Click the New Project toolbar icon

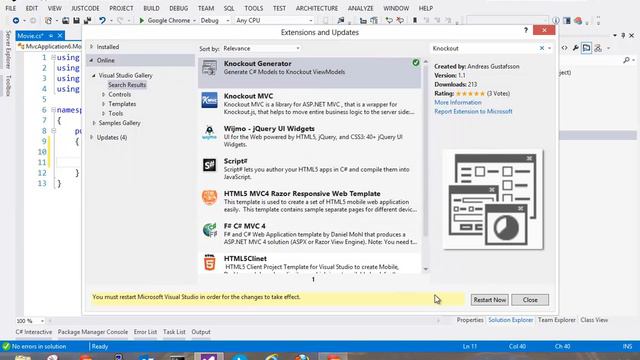tap(48, 20)
